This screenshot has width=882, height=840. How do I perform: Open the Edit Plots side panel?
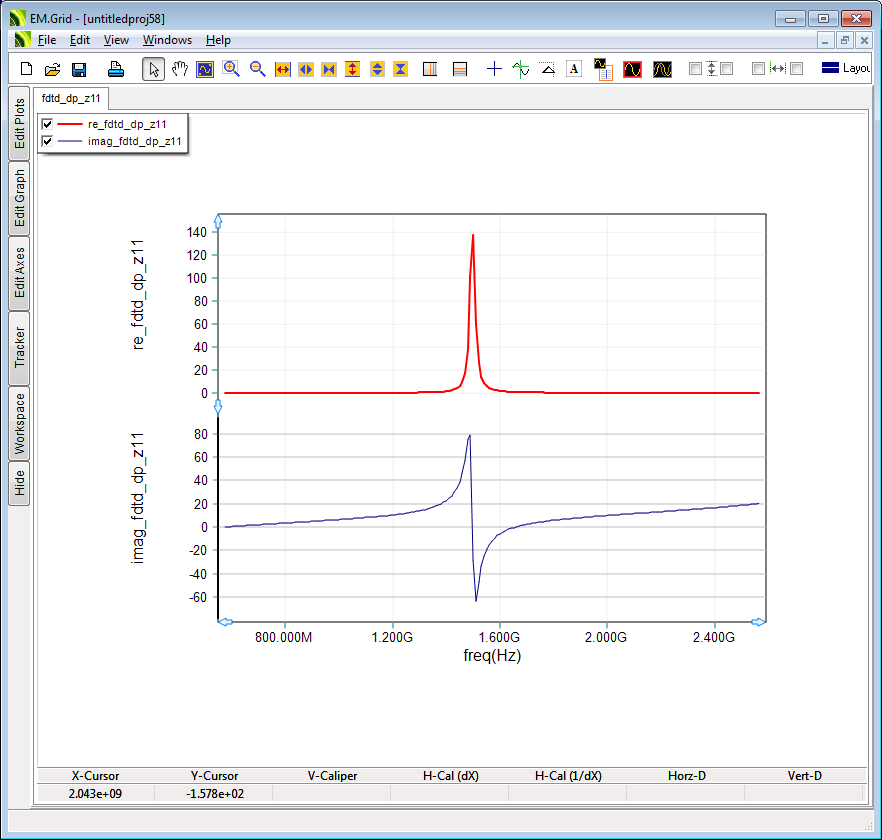pos(20,124)
